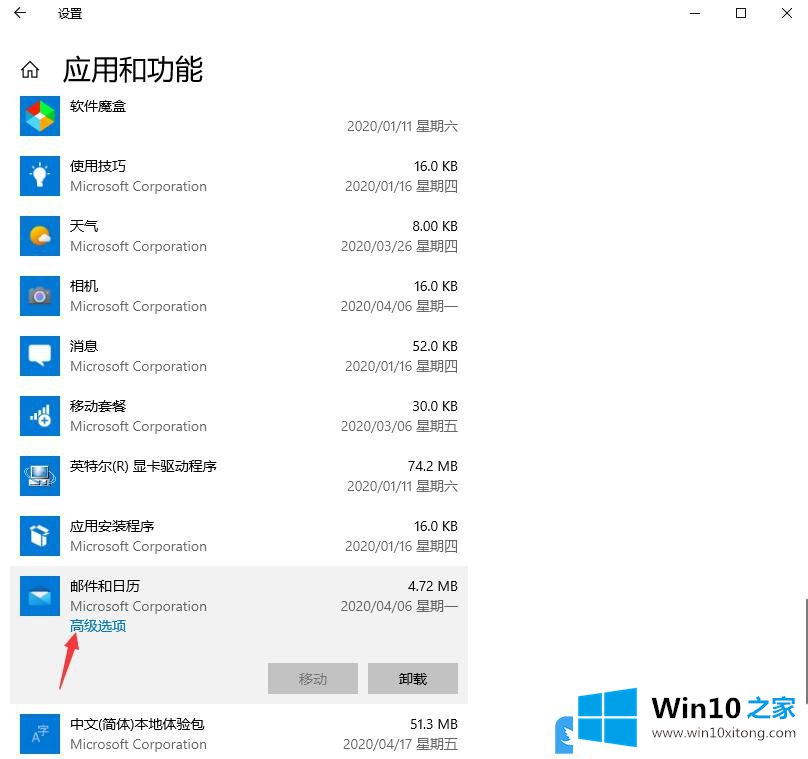
Task: Select the 应用安装程序 entry
Action: tap(239, 536)
